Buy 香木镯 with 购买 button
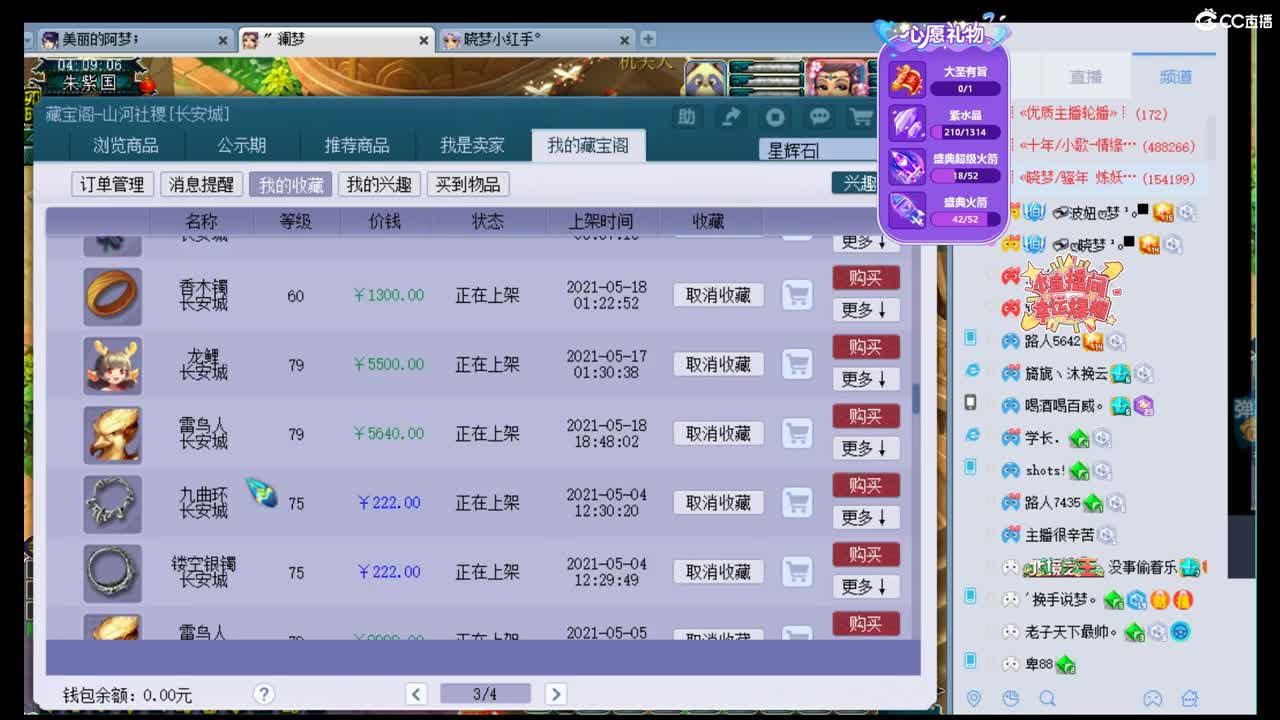1280x720 pixels. point(866,277)
